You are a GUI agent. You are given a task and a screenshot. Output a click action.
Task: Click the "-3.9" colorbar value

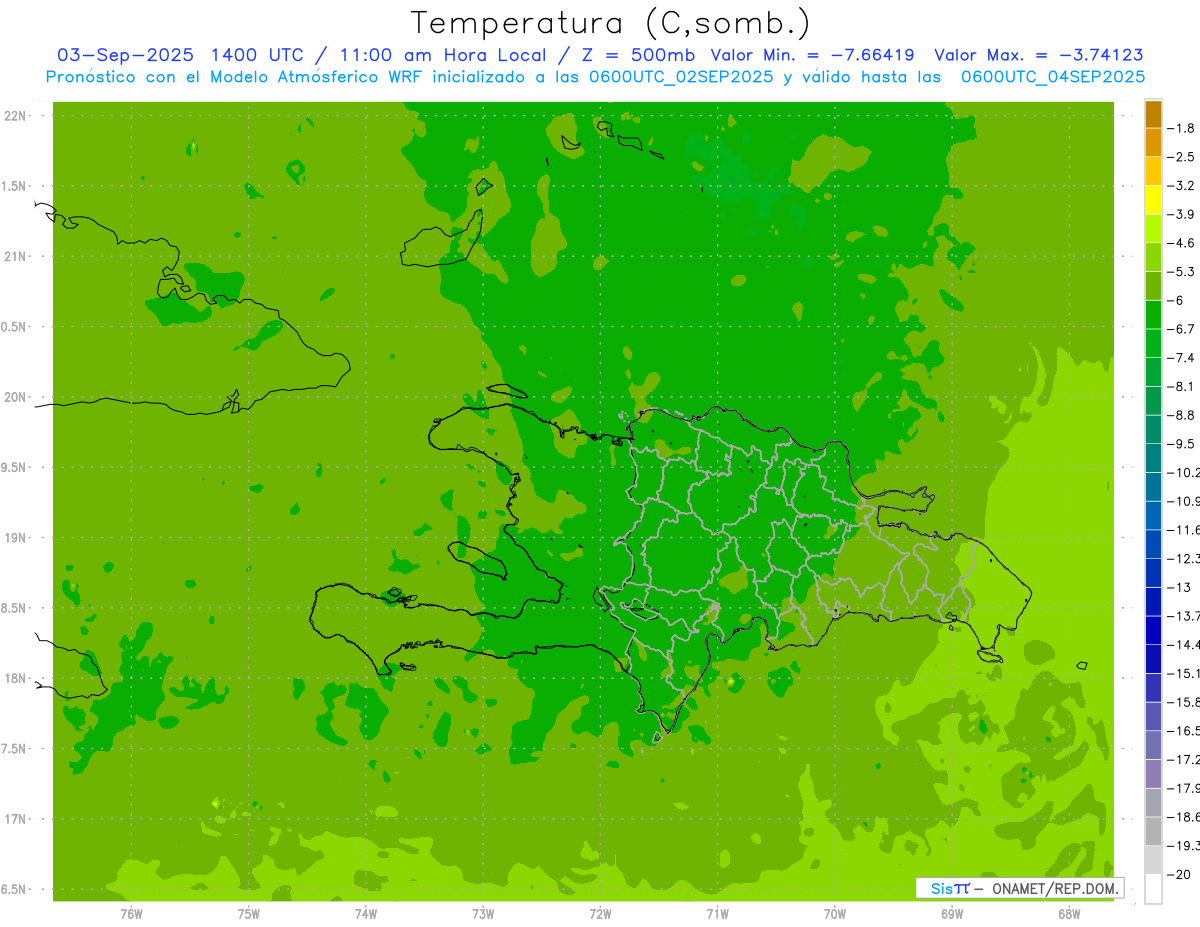point(1181,214)
